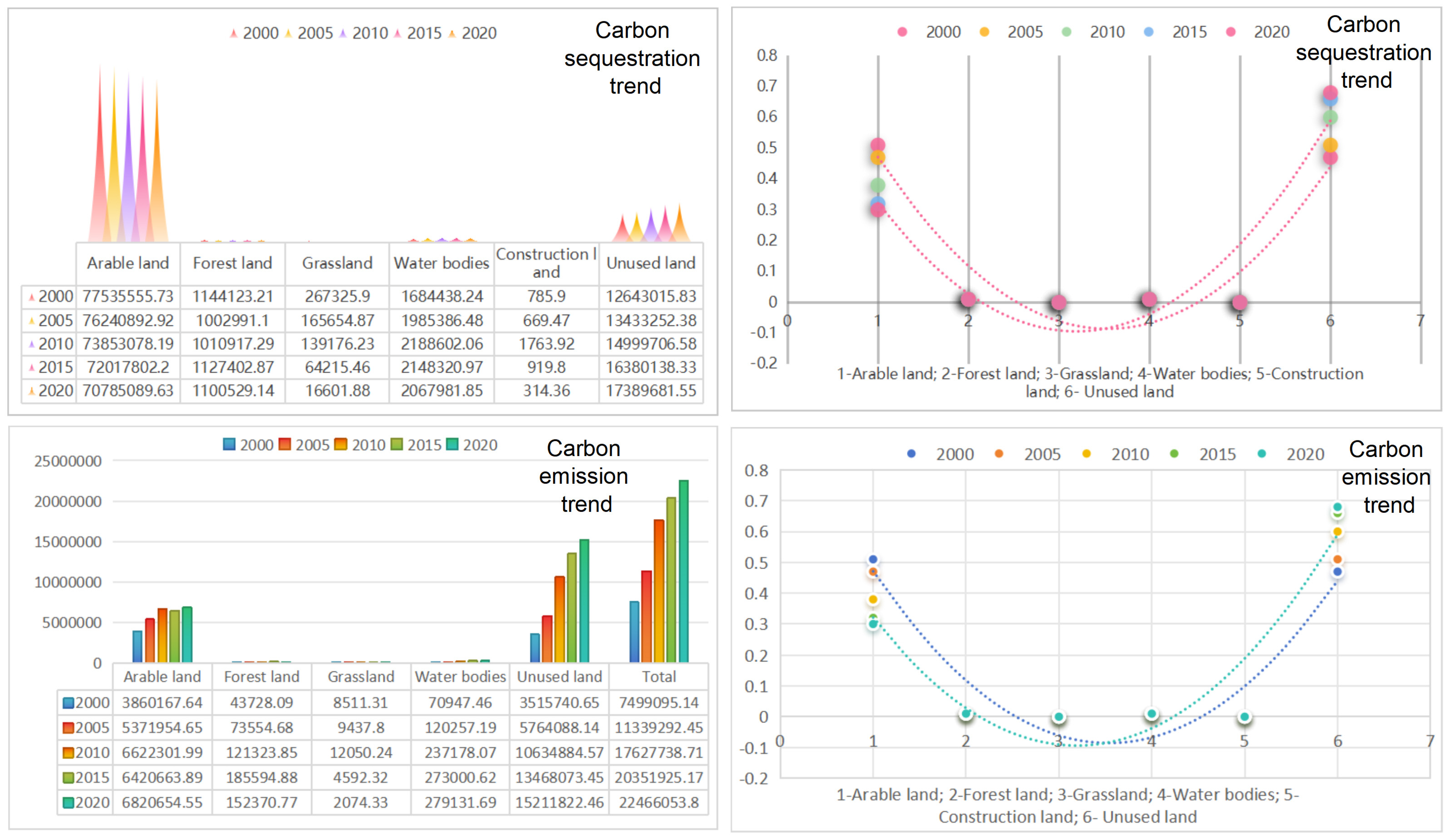Click the 2010 square icon in emission table row
Image resolution: width=1449 pixels, height=840 pixels.
tap(68, 753)
